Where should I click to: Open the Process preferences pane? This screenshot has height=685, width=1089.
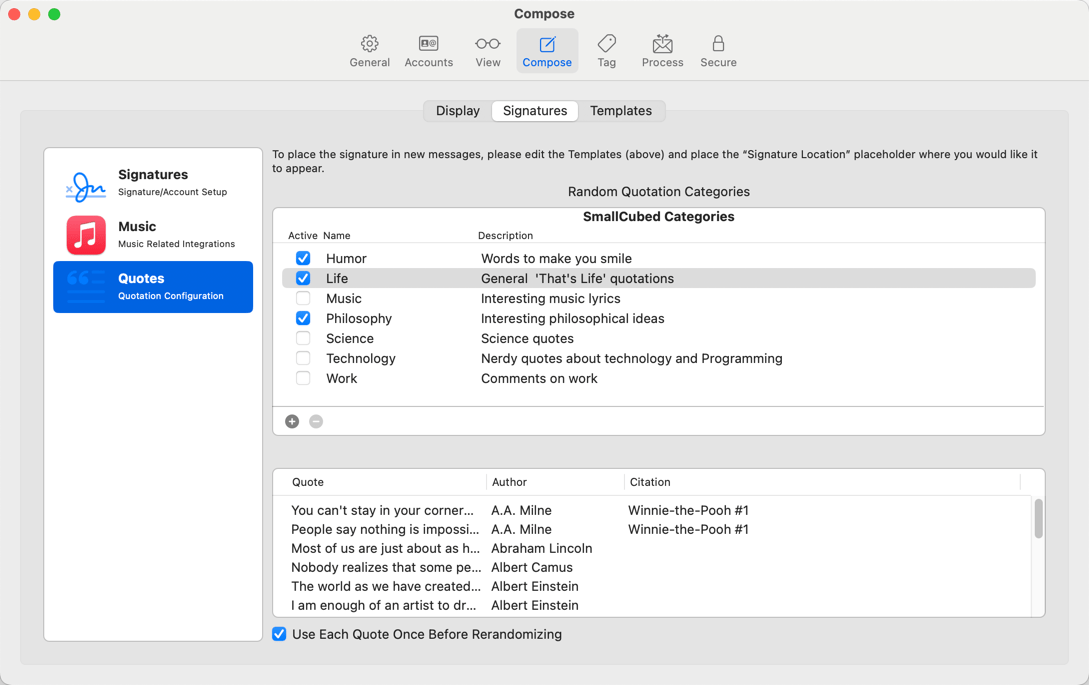click(x=663, y=51)
